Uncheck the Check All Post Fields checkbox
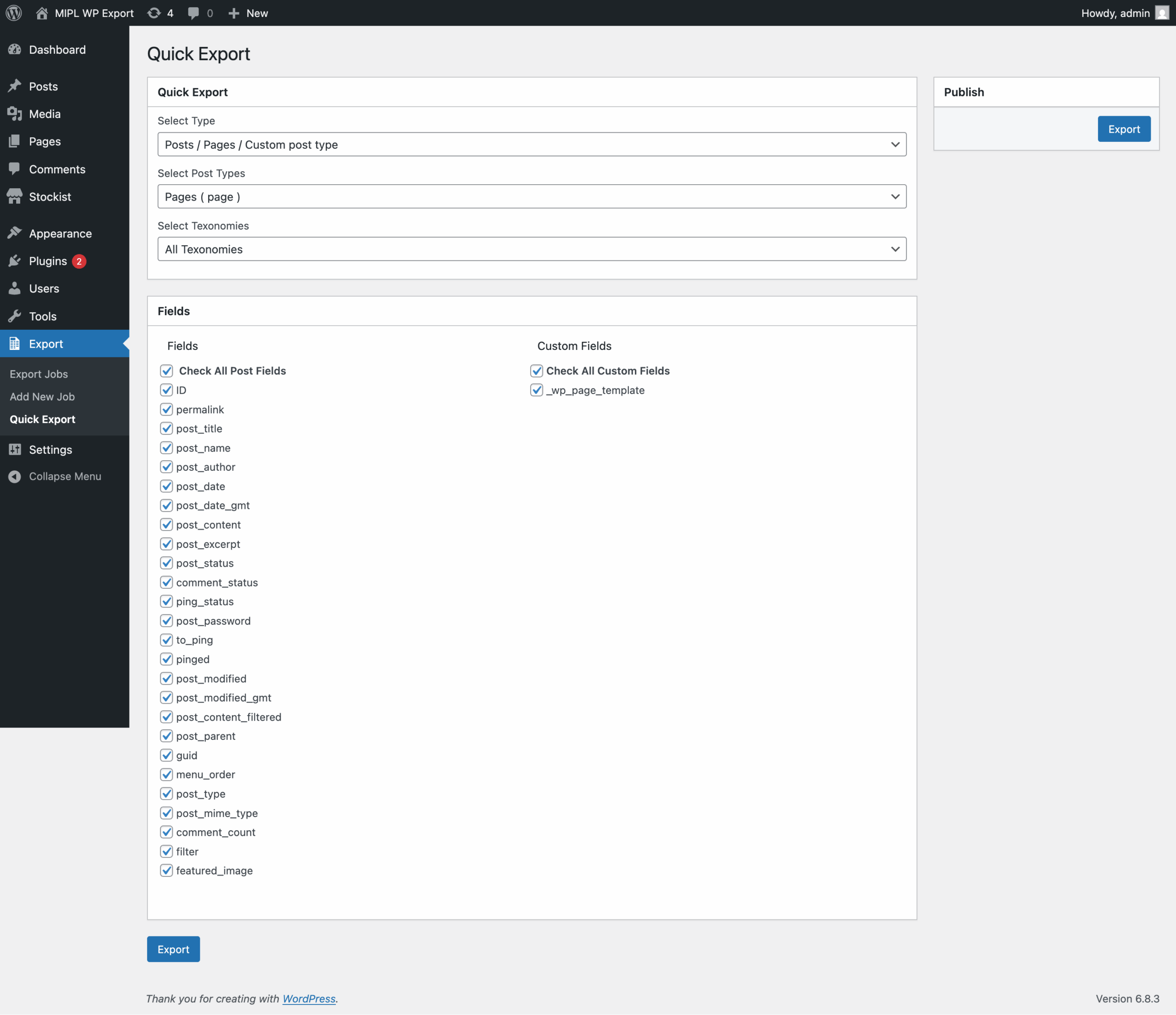1176x1015 pixels. tap(166, 371)
